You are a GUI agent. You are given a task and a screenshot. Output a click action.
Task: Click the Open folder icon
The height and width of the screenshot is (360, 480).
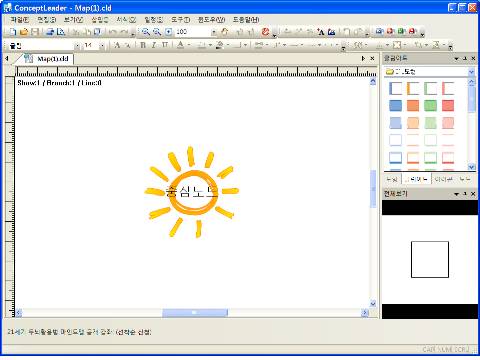click(x=24, y=32)
